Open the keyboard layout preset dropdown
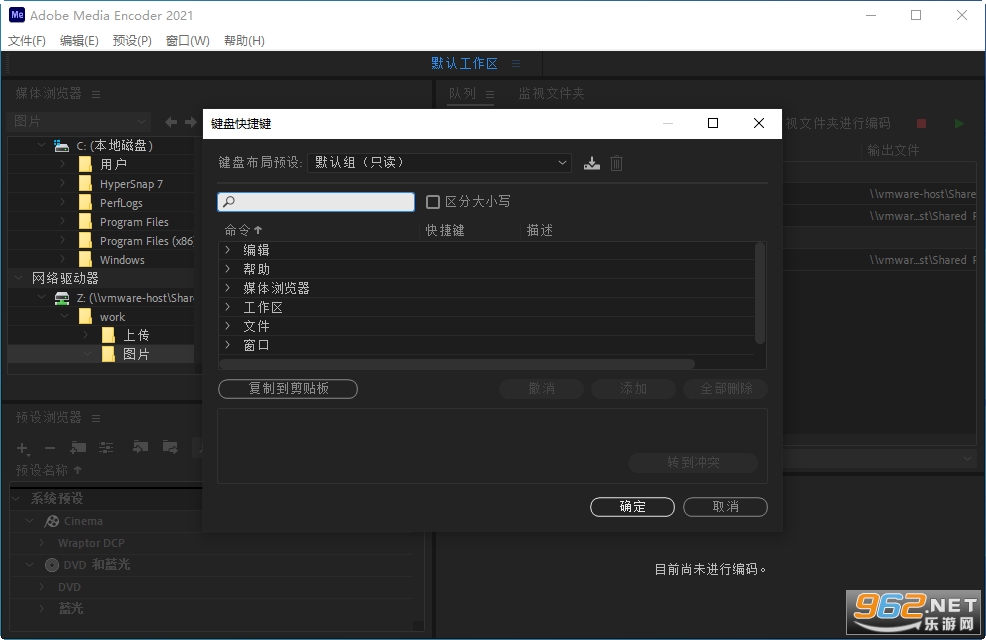986x640 pixels. tap(440, 163)
